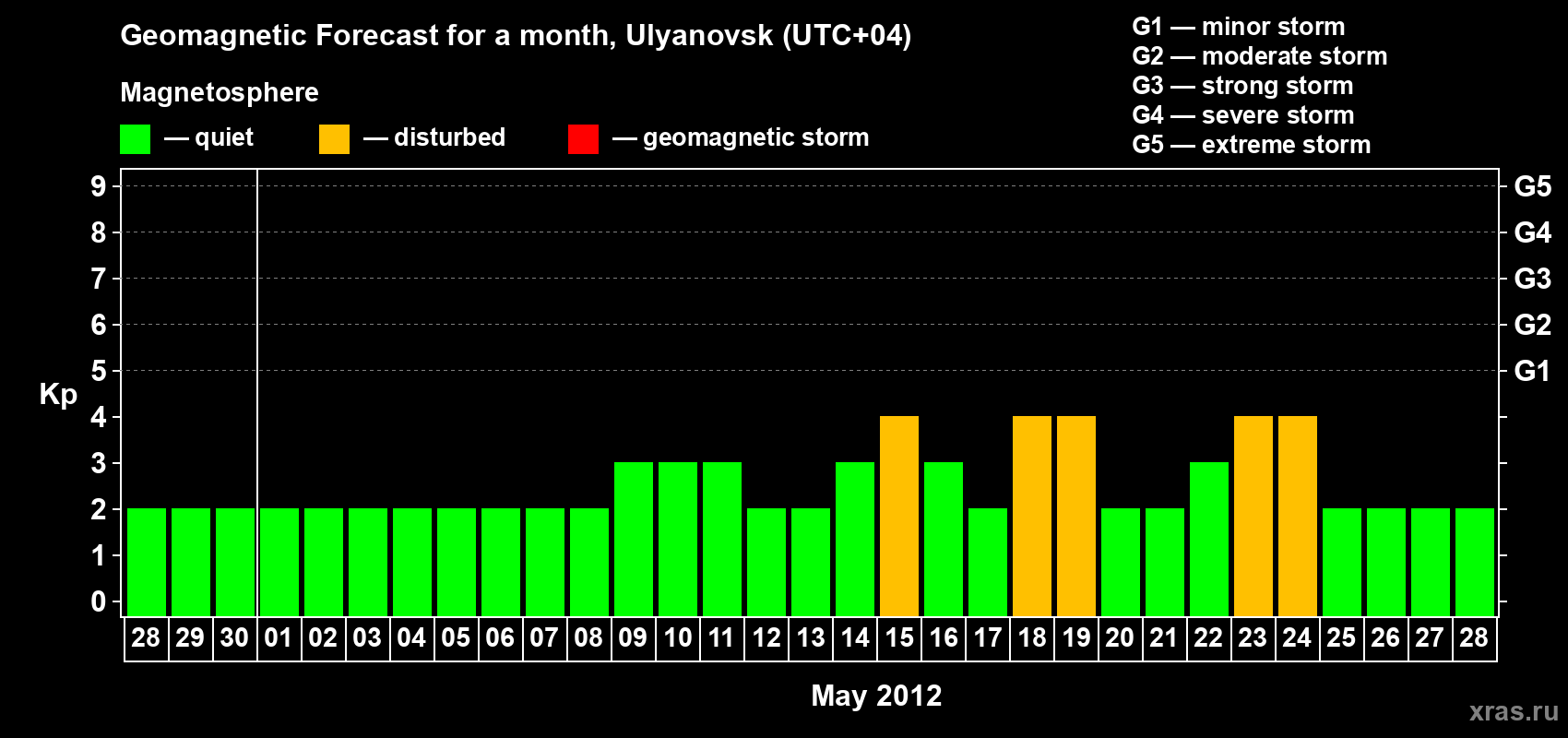Screen dimensions: 1568x738
Task: Click the orange bar for May 18
Action: coord(1032,516)
